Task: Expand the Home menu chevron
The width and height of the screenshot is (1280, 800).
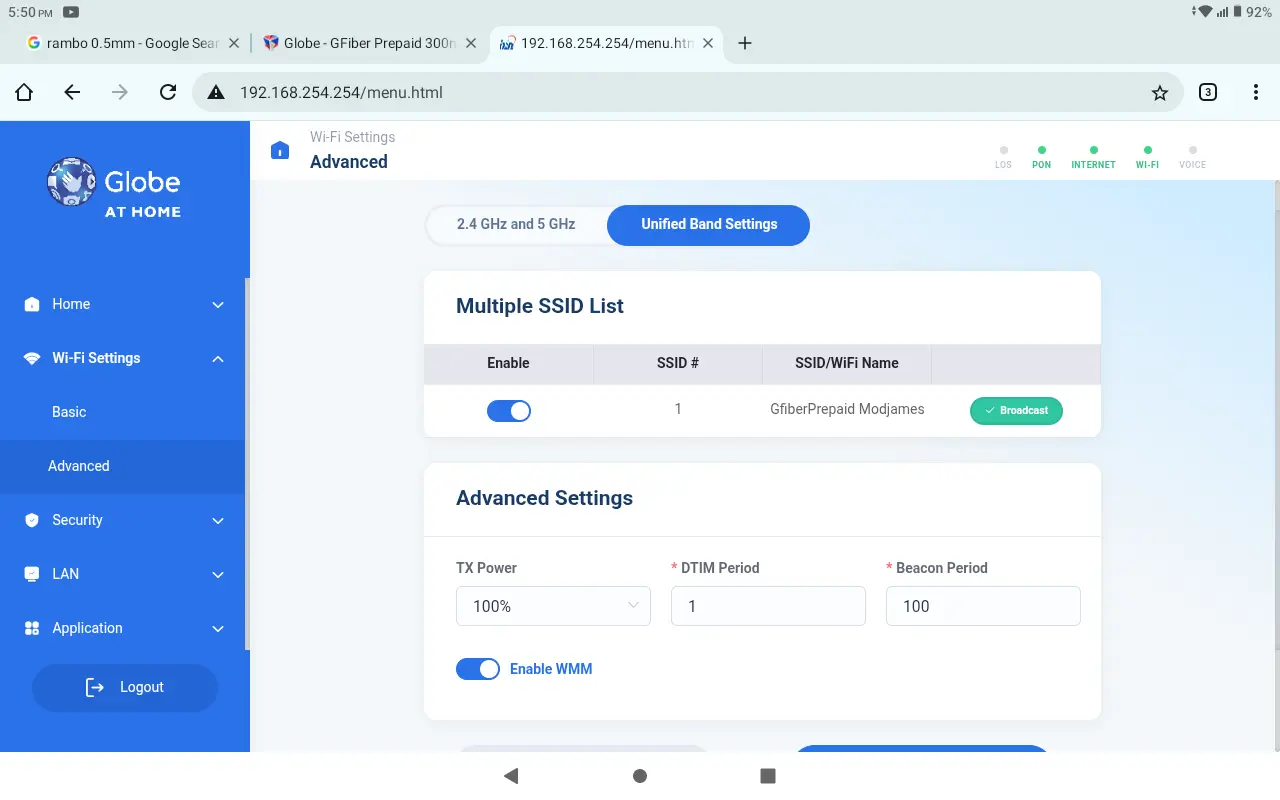Action: 218,305
